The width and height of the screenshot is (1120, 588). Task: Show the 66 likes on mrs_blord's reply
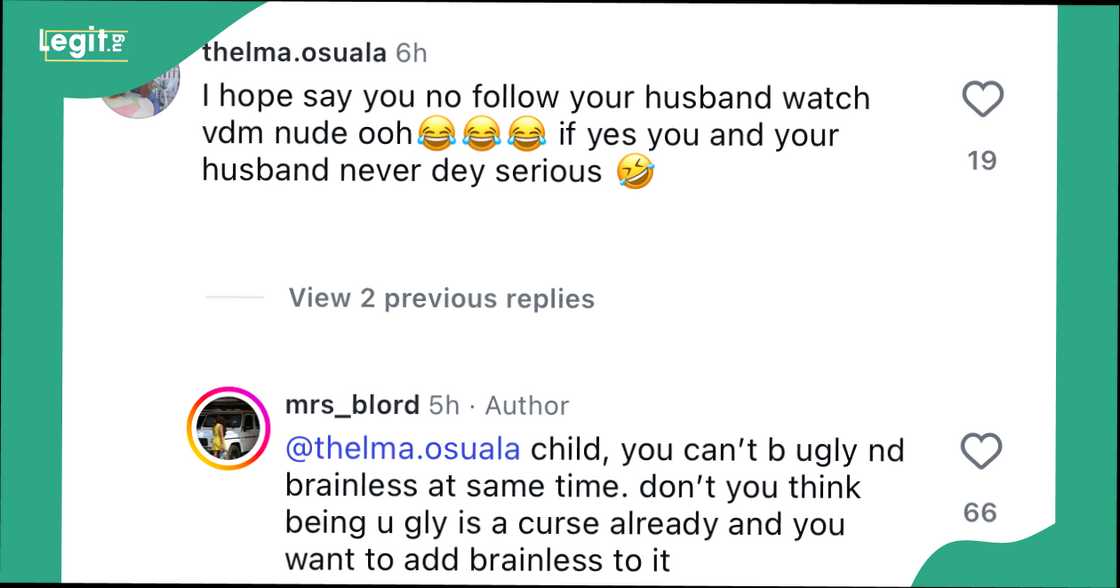pos(980,513)
